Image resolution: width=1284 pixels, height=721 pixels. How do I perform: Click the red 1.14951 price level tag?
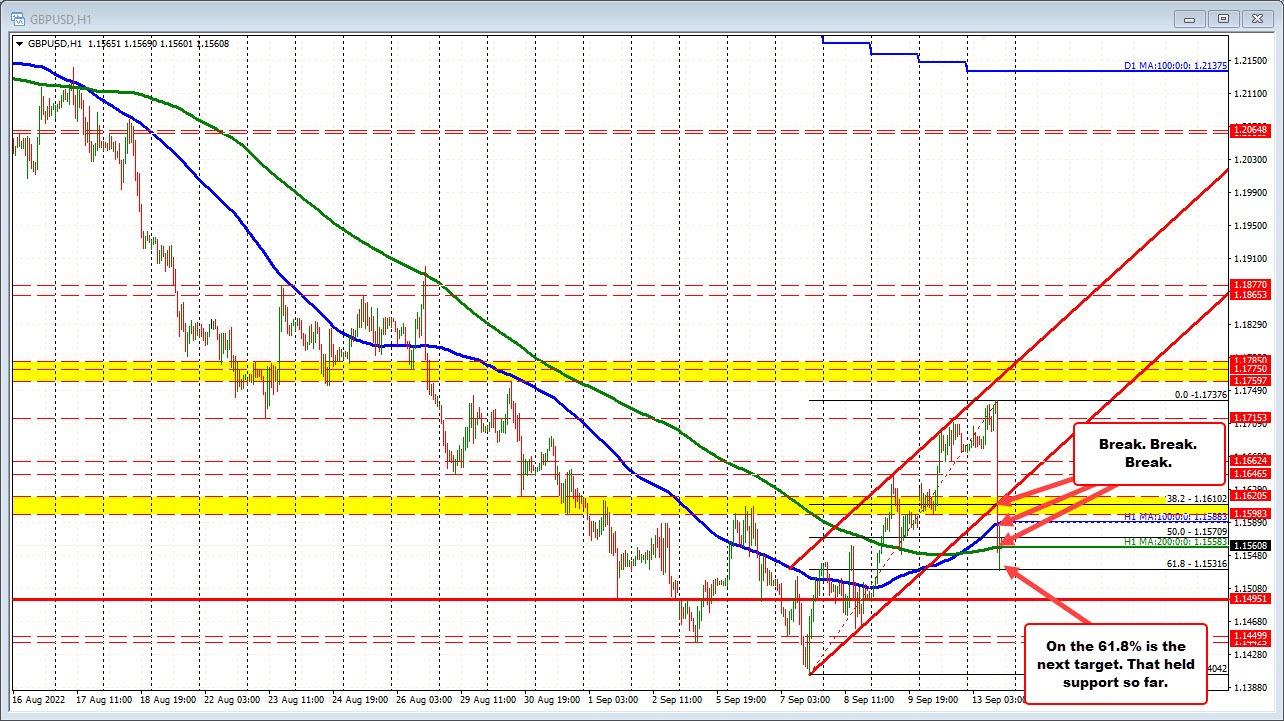click(1250, 598)
